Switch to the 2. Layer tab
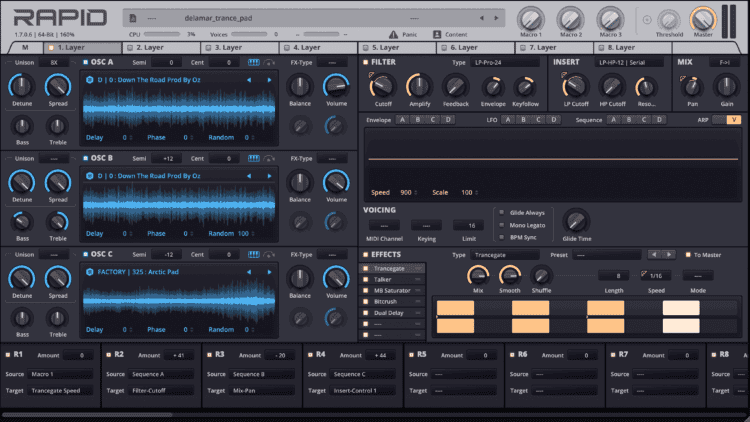This screenshot has width=750, height=422. click(161, 47)
